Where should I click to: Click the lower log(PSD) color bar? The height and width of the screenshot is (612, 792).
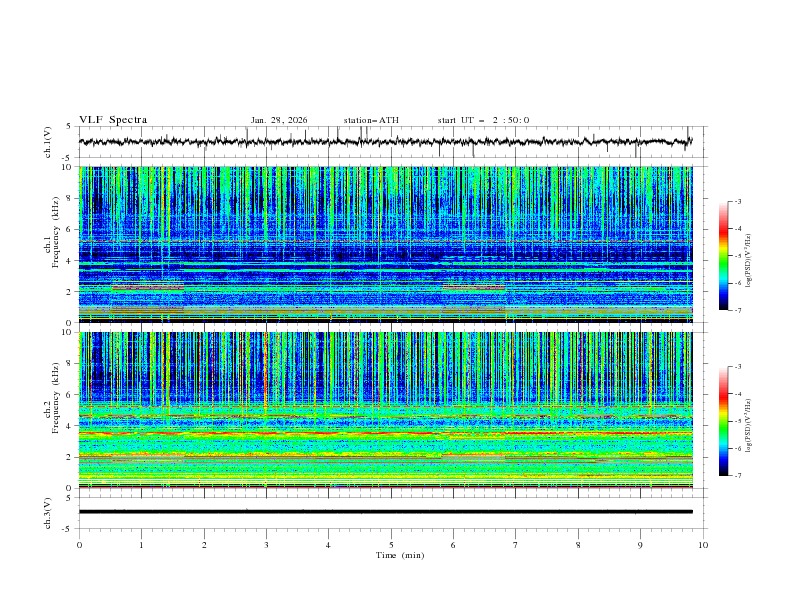coord(723,420)
